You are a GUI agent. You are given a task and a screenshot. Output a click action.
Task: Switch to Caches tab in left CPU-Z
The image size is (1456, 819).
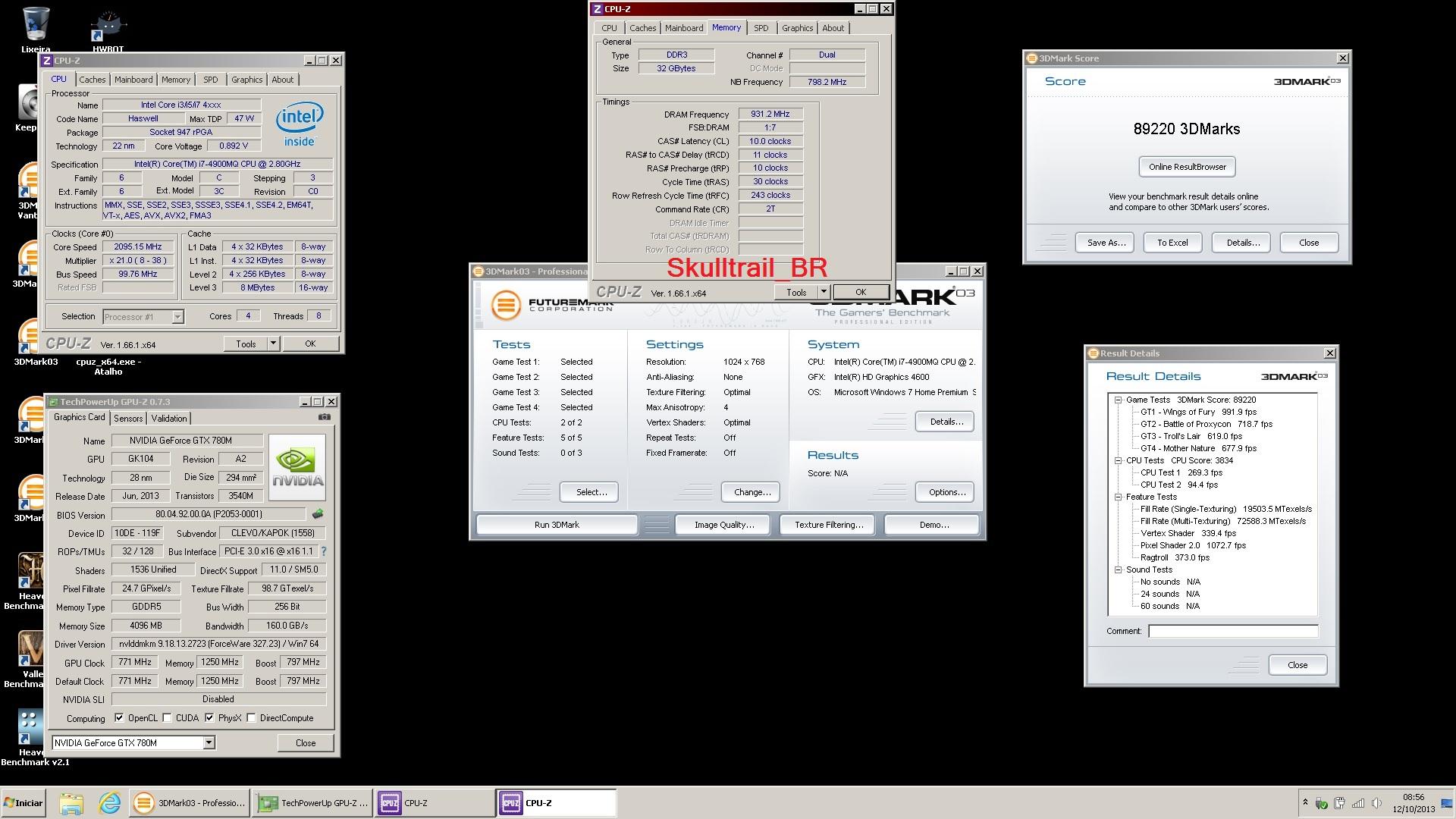[x=93, y=80]
